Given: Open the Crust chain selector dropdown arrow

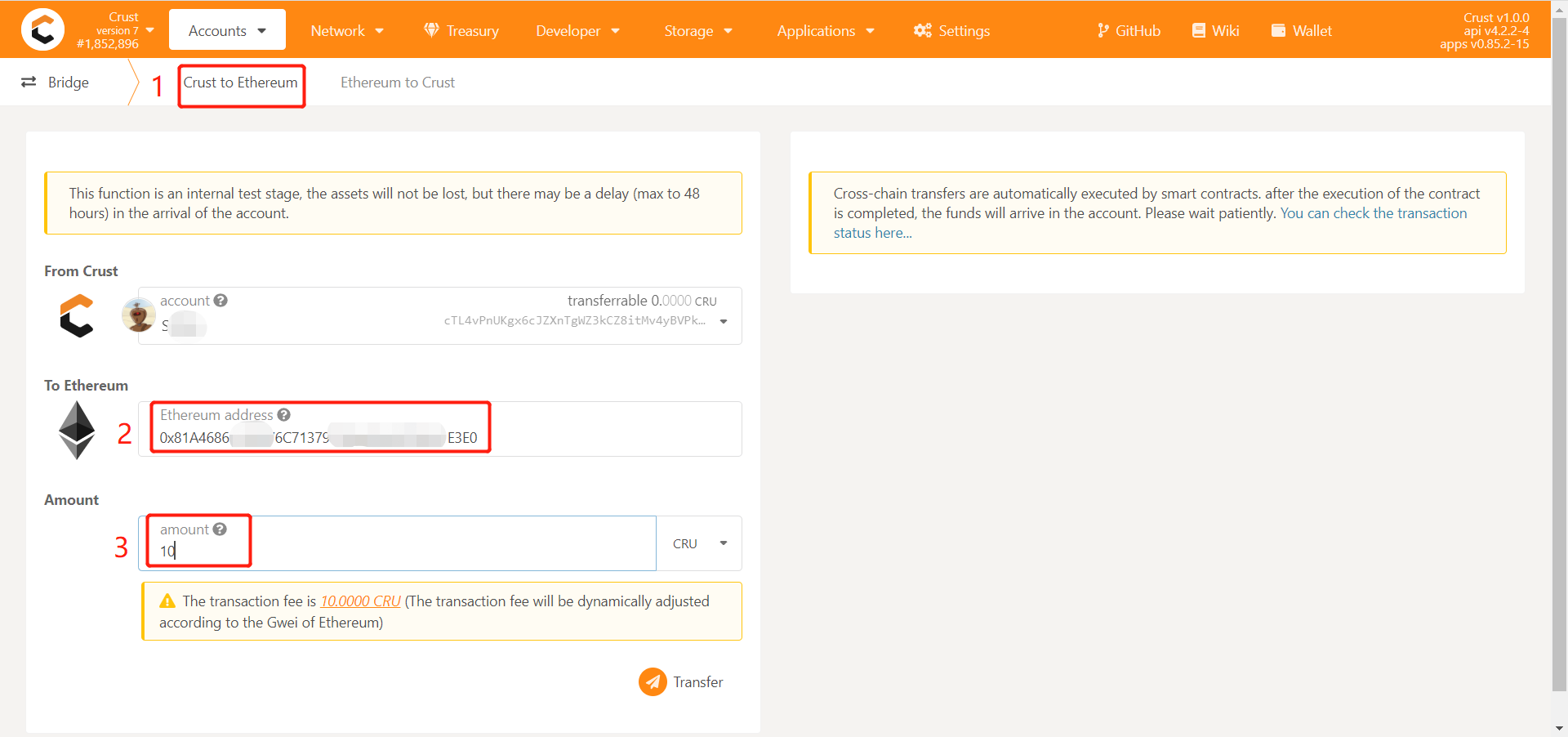Looking at the screenshot, I should pos(149,29).
